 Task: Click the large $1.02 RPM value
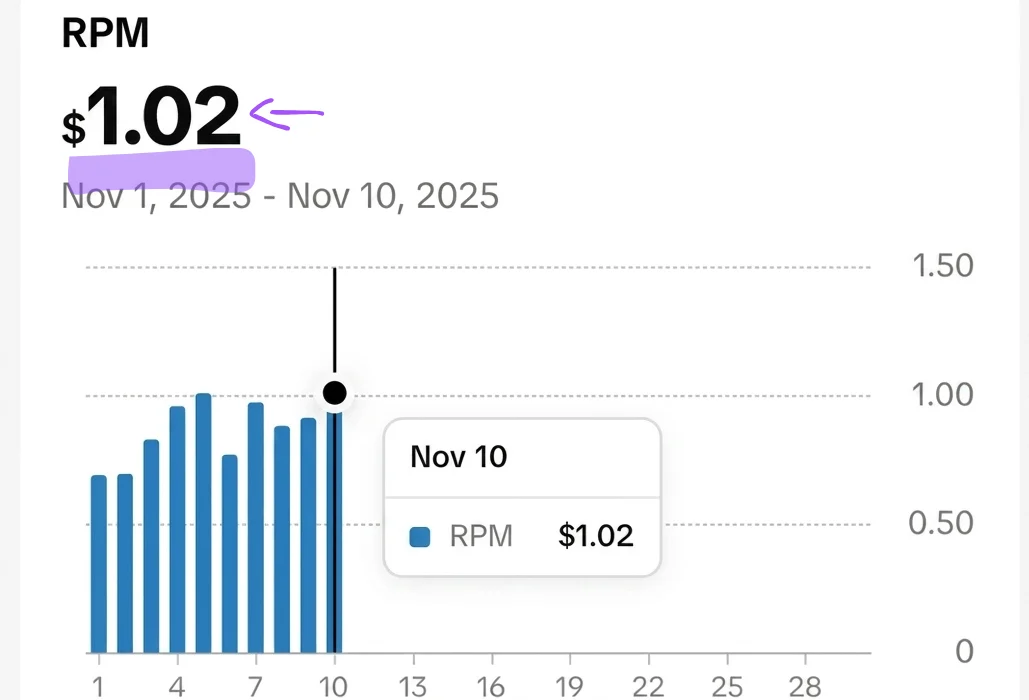(152, 116)
